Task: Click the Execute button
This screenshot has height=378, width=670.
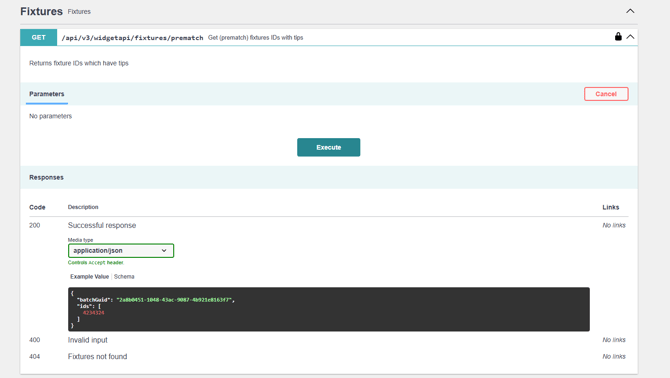Action: point(329,147)
